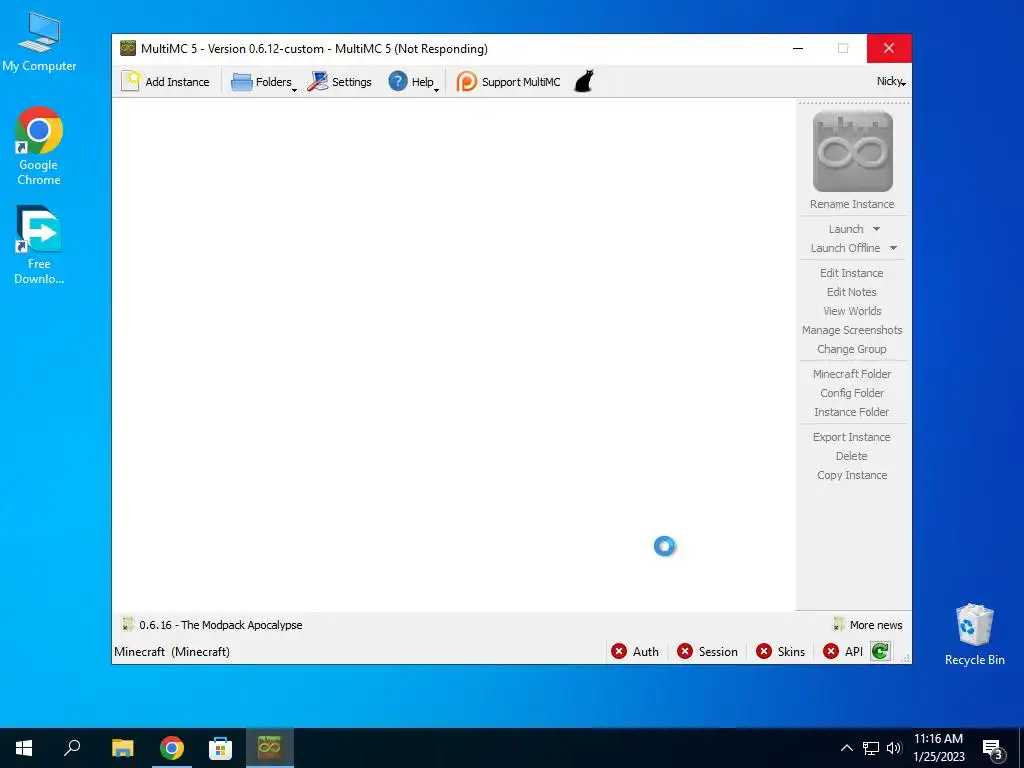Click Rename Instance label

pyautogui.click(x=852, y=204)
